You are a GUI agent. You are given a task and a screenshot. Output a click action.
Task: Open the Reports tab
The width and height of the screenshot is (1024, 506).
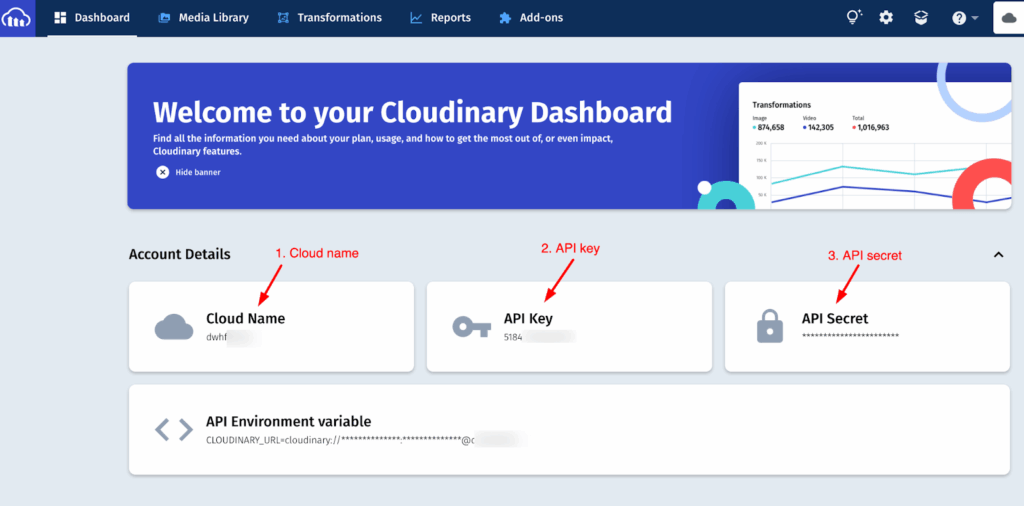(440, 18)
